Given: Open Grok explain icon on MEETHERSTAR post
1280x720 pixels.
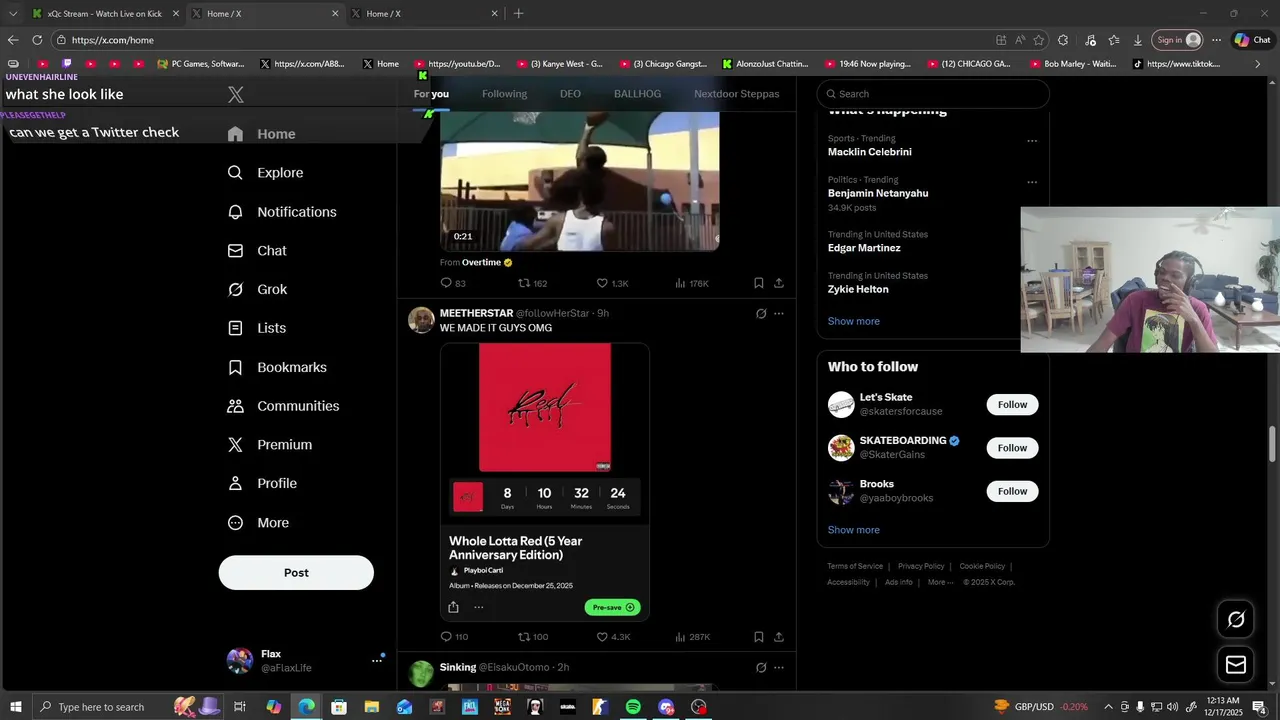Looking at the screenshot, I should coord(761,314).
